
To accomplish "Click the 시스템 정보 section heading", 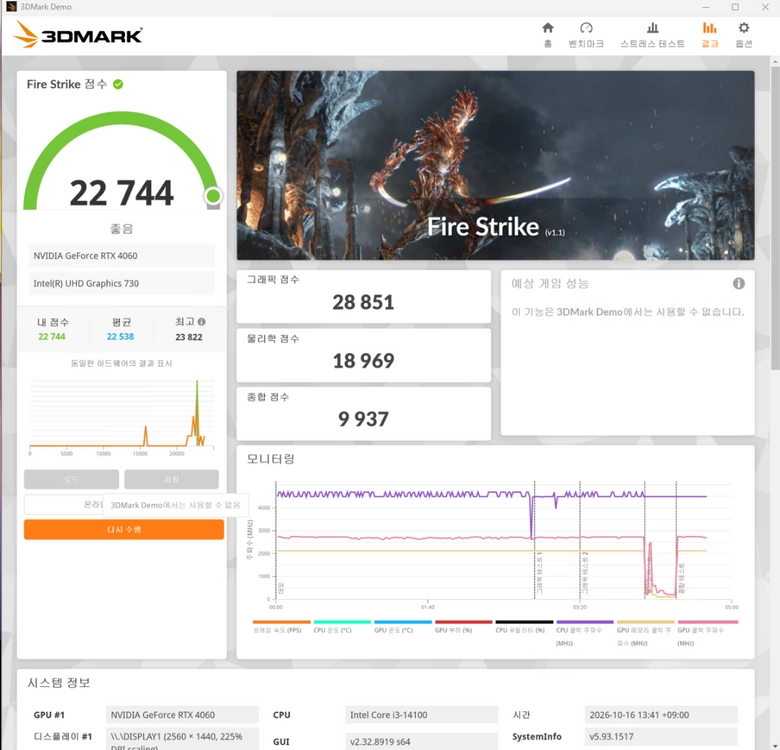I will (59, 682).
